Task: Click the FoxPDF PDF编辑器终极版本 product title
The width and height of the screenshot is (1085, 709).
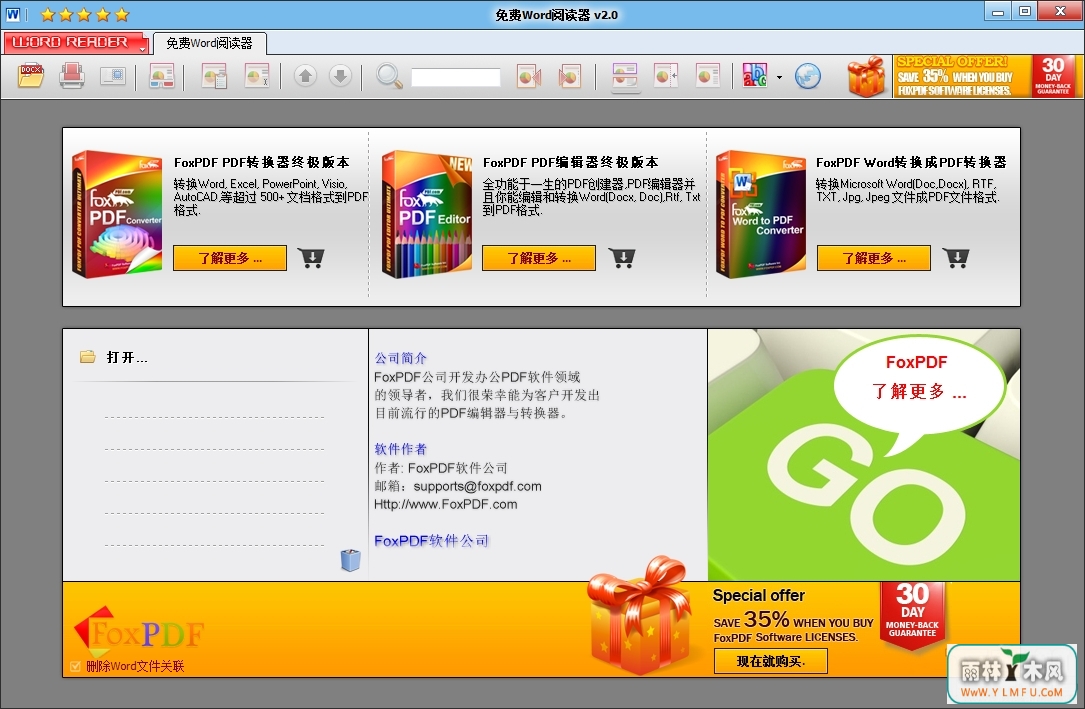Action: point(571,163)
